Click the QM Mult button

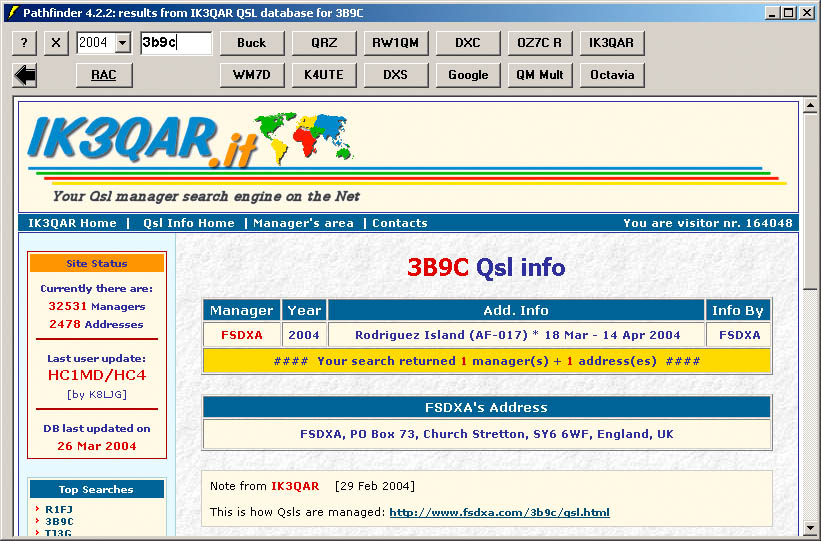point(540,75)
